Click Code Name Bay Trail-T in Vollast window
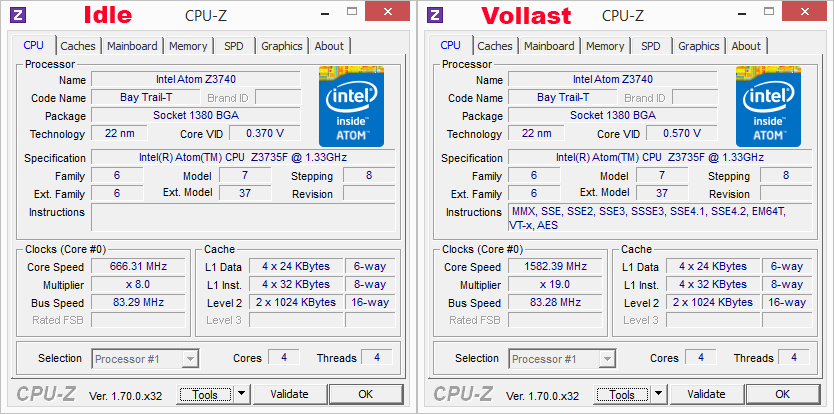Screen dimensions: 834x414 pyautogui.click(x=563, y=97)
